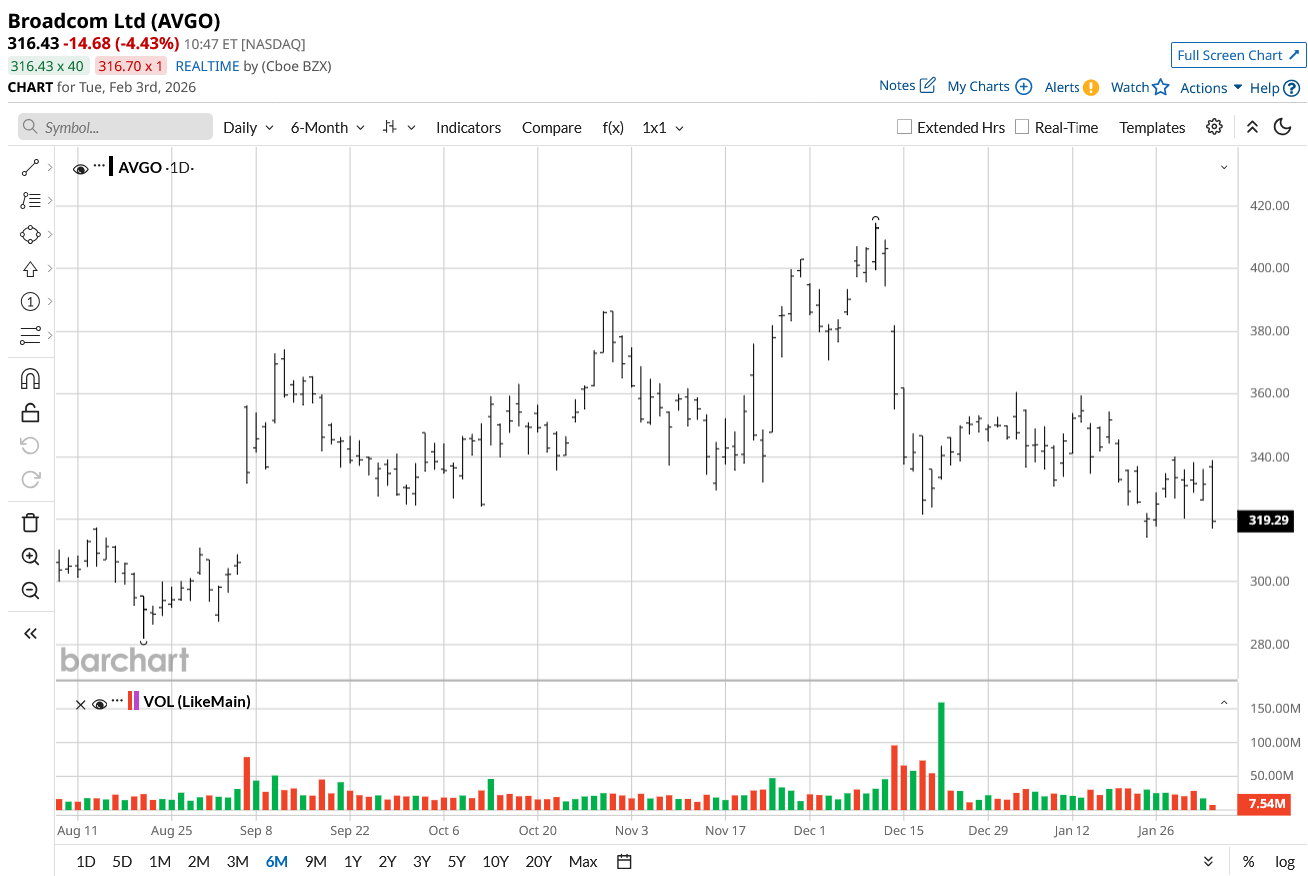Click the padlock lock drawings icon
Viewport: 1308px width, 876px height.
coord(30,412)
